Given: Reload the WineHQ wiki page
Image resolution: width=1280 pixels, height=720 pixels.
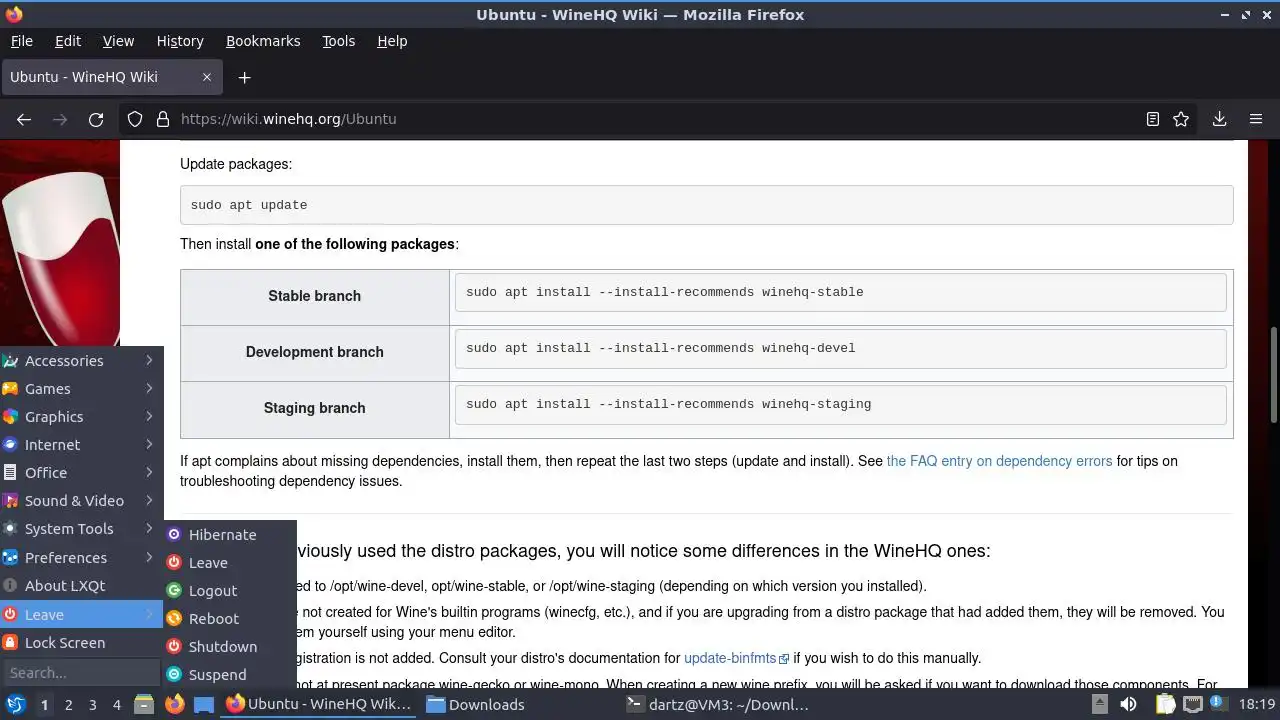Looking at the screenshot, I should [96, 119].
